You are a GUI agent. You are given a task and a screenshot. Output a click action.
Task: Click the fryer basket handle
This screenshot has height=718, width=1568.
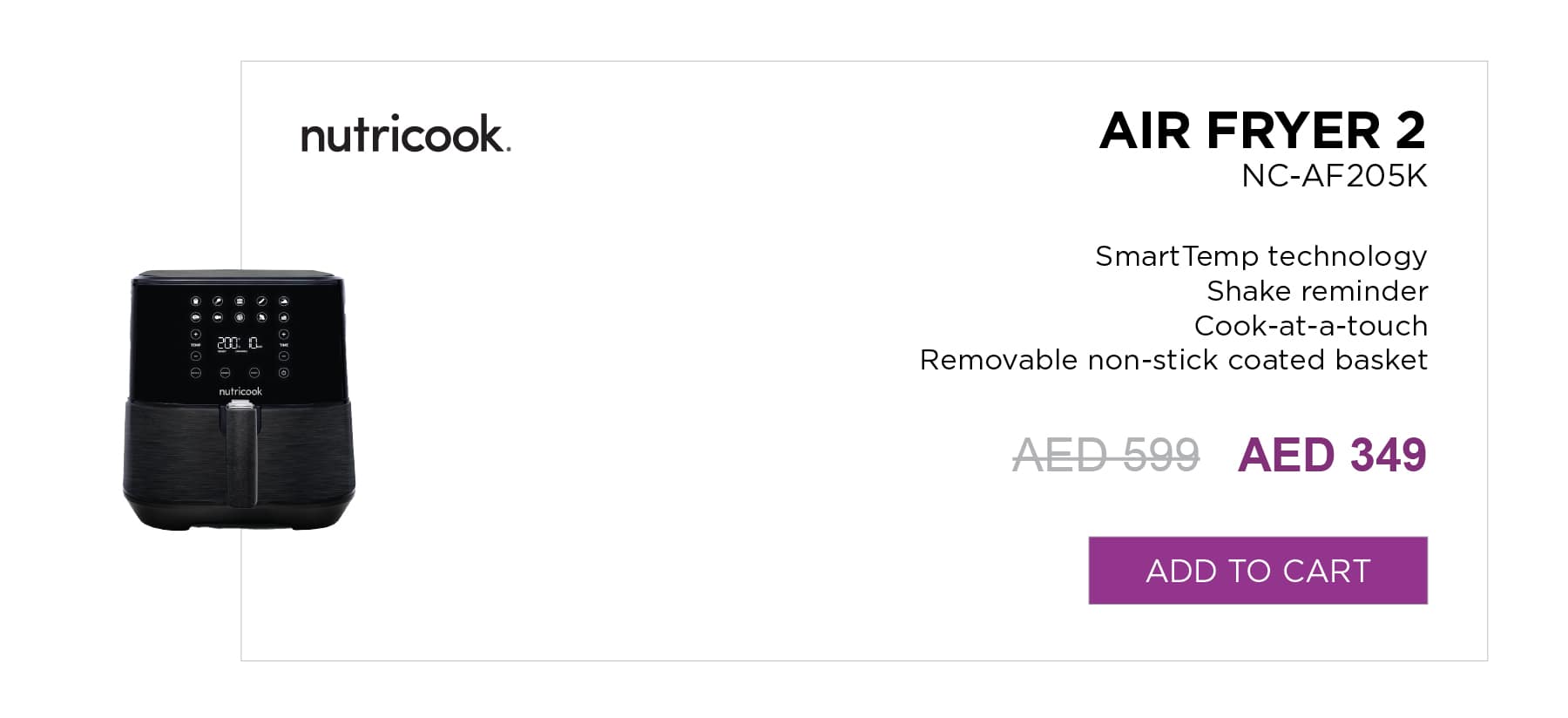click(241, 453)
